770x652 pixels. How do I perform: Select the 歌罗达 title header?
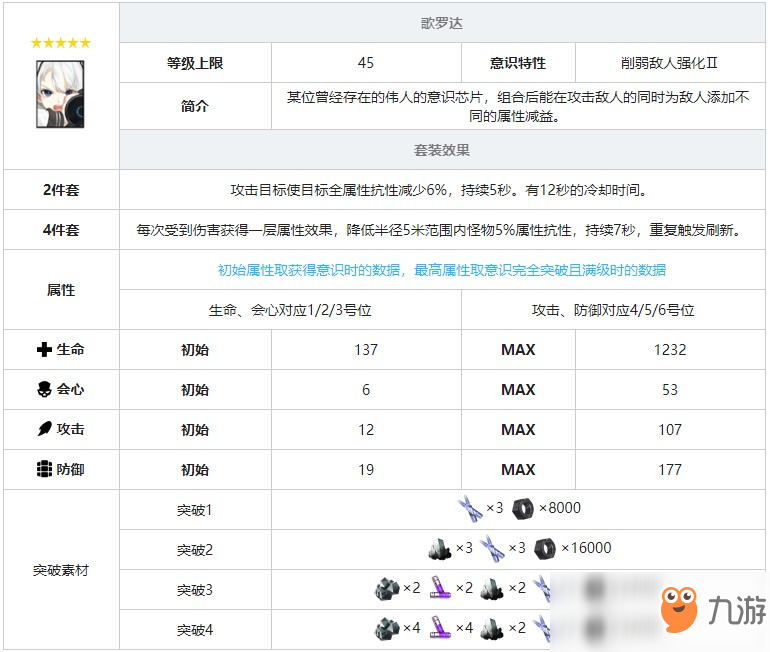tap(441, 23)
